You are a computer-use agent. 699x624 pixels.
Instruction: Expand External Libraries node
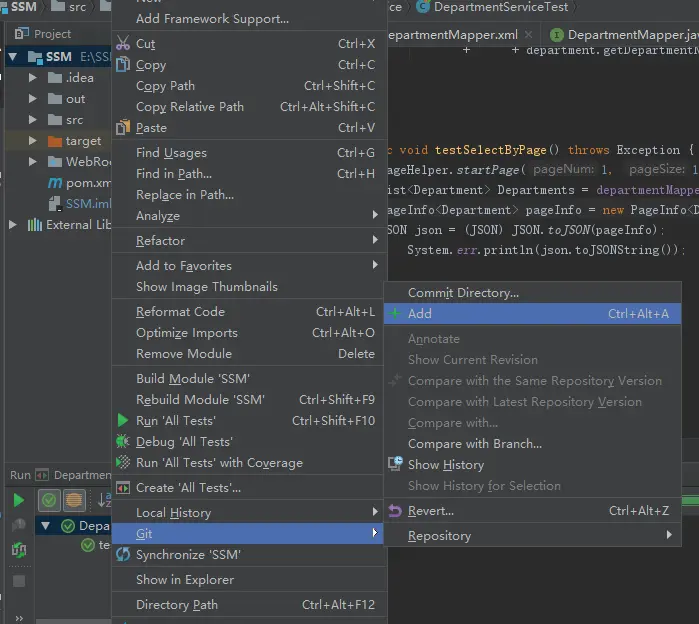tap(13, 225)
